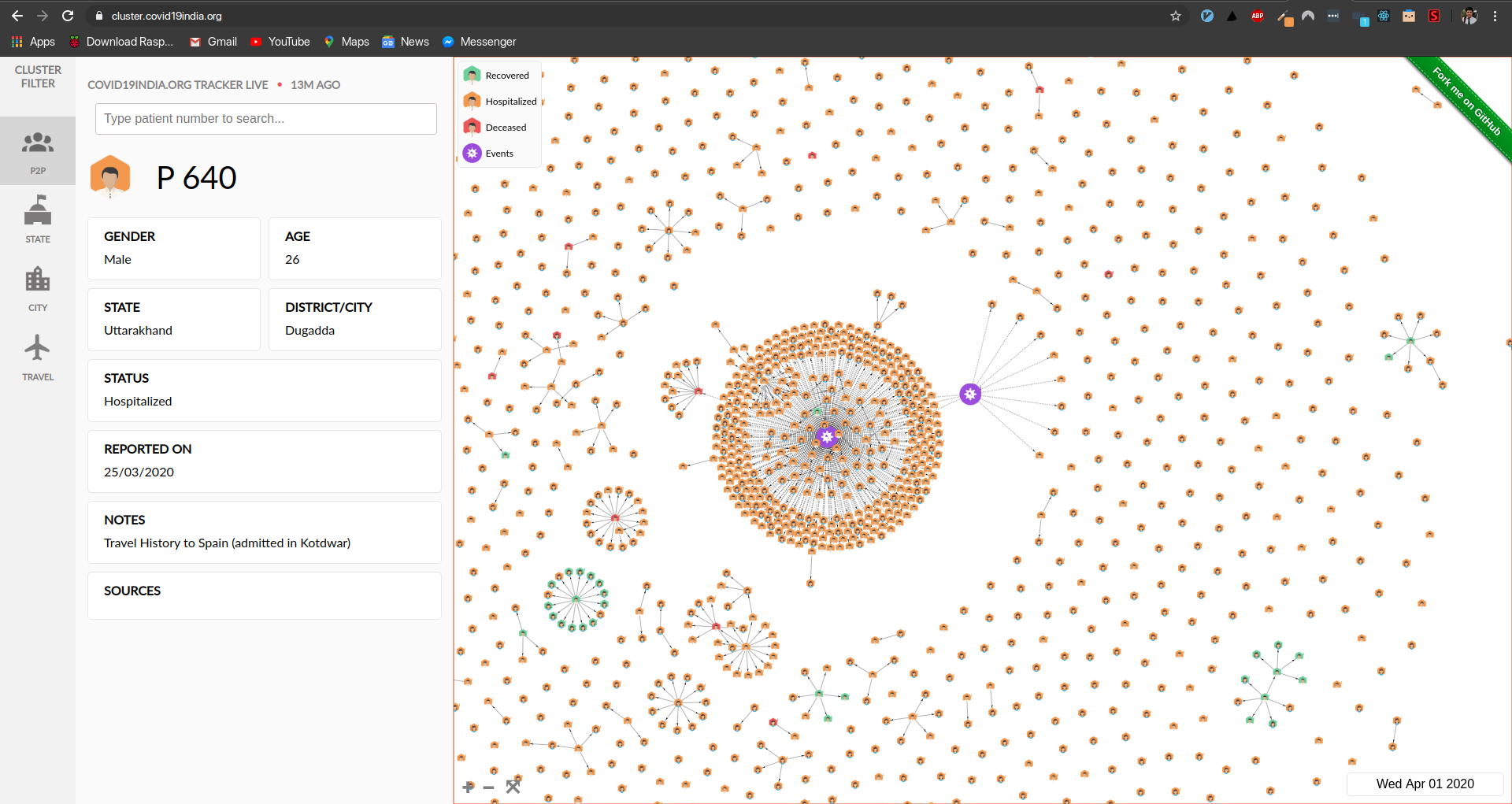Open Gmail bookmark

(x=213, y=42)
